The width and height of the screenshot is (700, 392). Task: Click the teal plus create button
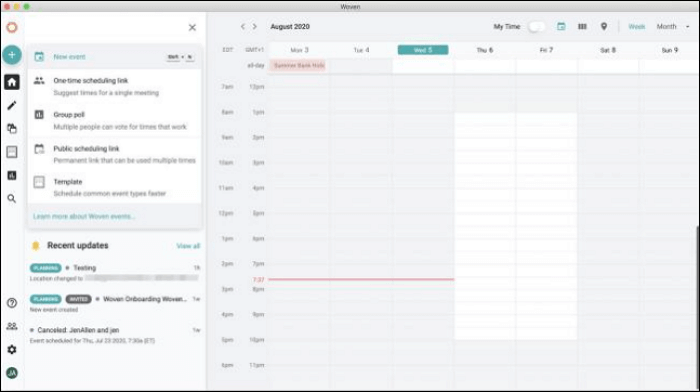12,55
